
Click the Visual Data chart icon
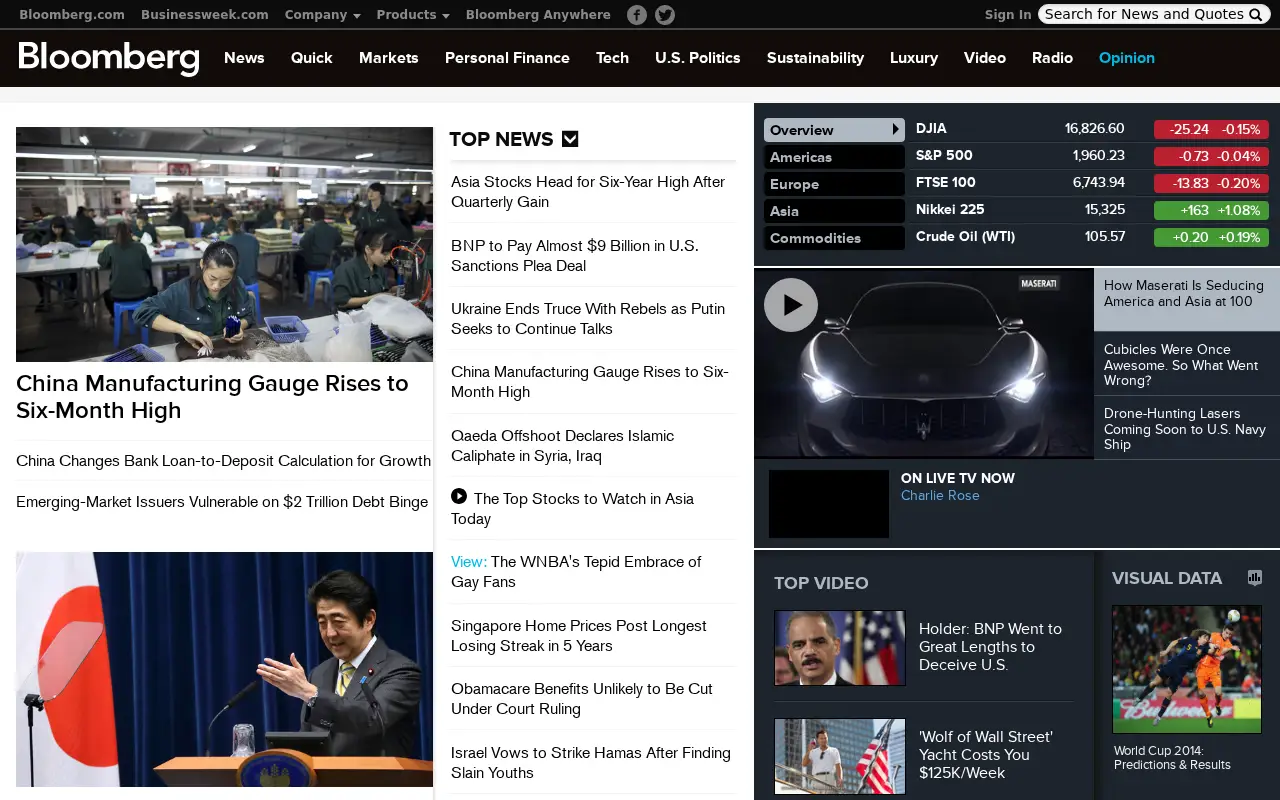coord(1255,578)
